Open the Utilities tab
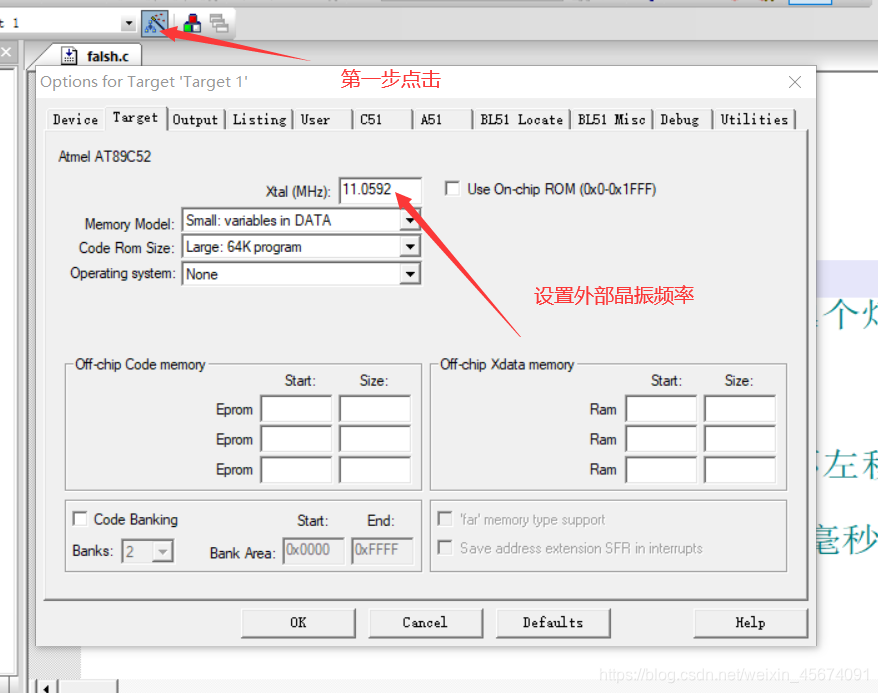 (754, 119)
